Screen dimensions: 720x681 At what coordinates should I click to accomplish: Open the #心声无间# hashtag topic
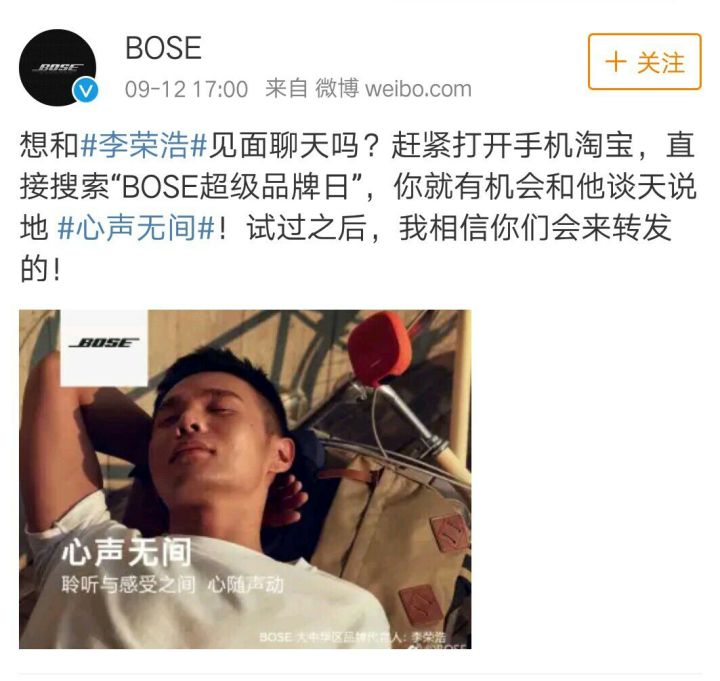[x=136, y=228]
